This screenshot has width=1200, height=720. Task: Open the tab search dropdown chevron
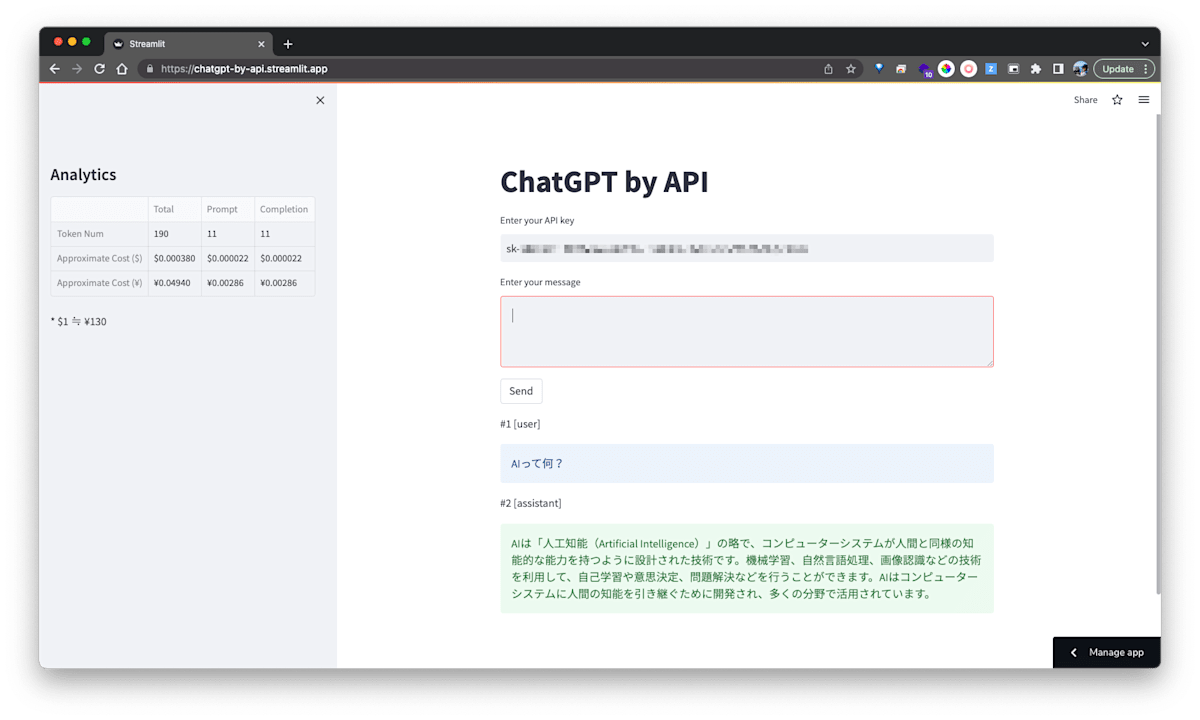(1145, 44)
